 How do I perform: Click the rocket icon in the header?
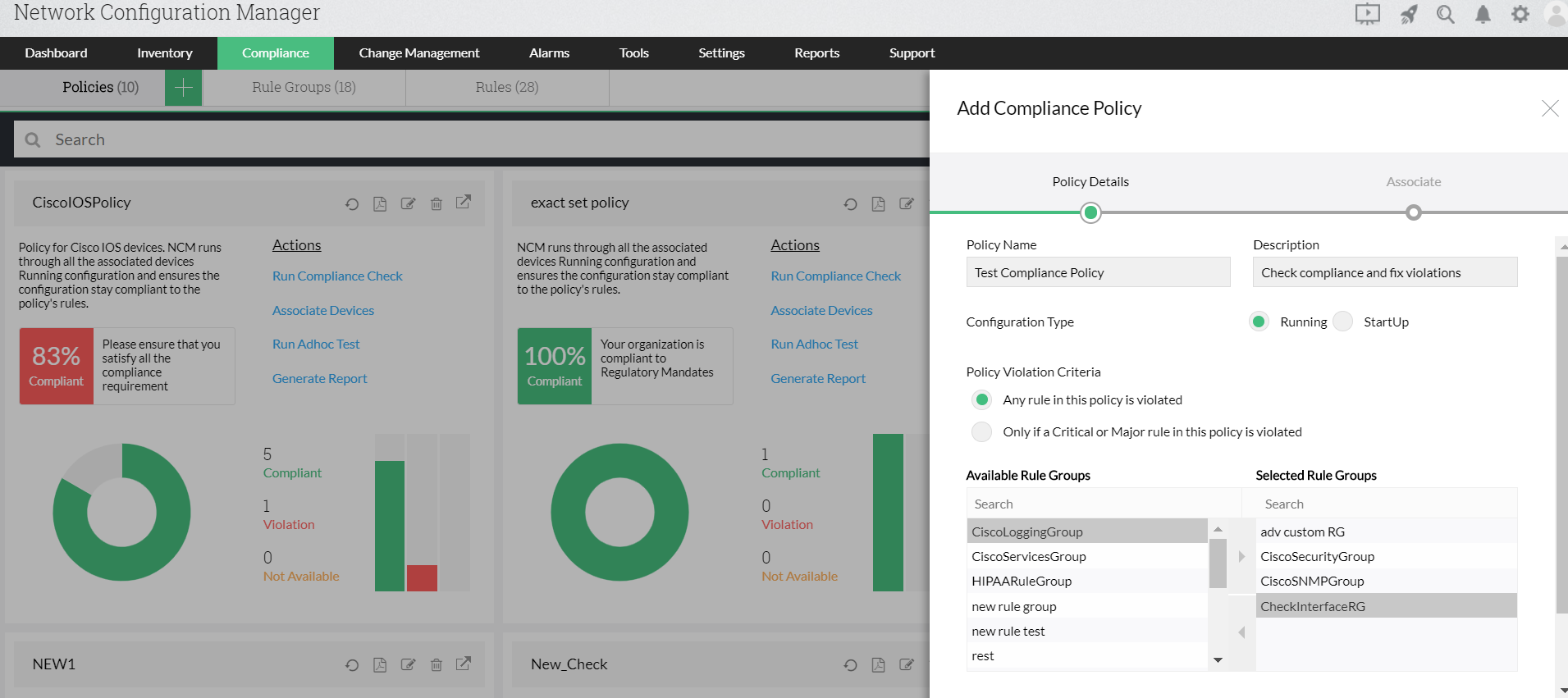pos(1408,15)
